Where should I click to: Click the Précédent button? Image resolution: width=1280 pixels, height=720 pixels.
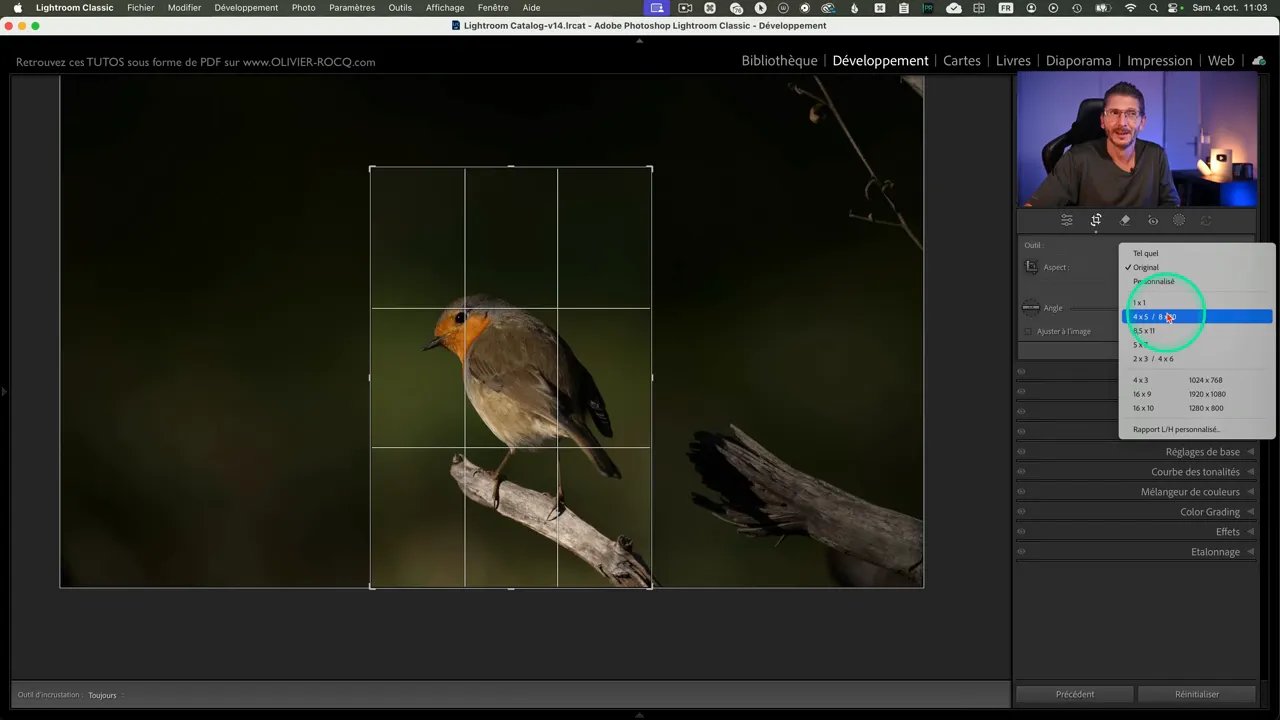(1075, 694)
